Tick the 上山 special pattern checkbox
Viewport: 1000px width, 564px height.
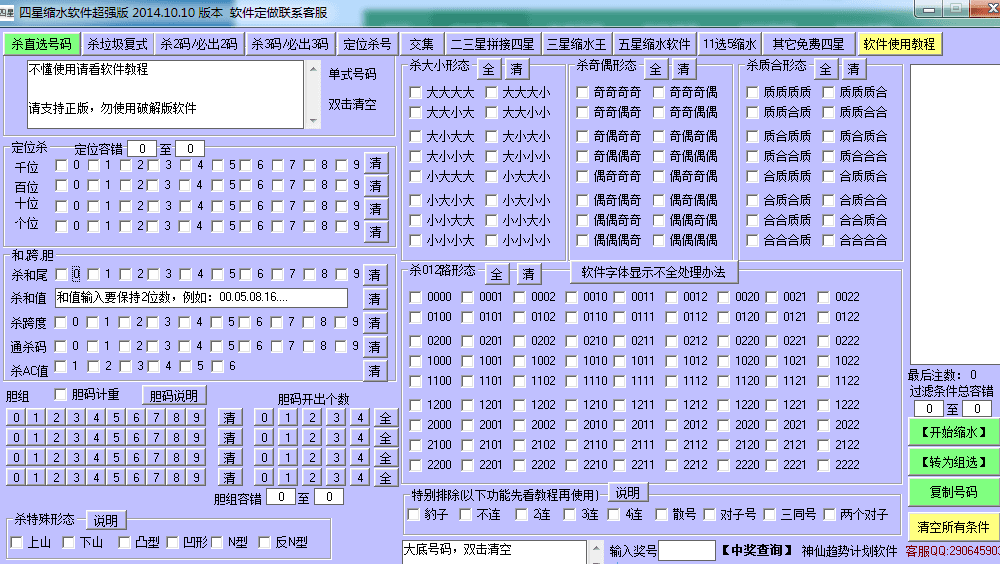pyautogui.click(x=16, y=543)
